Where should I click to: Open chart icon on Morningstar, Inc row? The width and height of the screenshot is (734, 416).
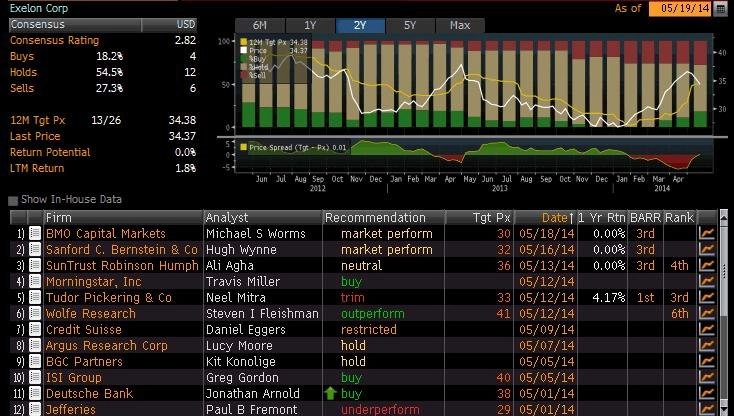pyautogui.click(x=707, y=281)
